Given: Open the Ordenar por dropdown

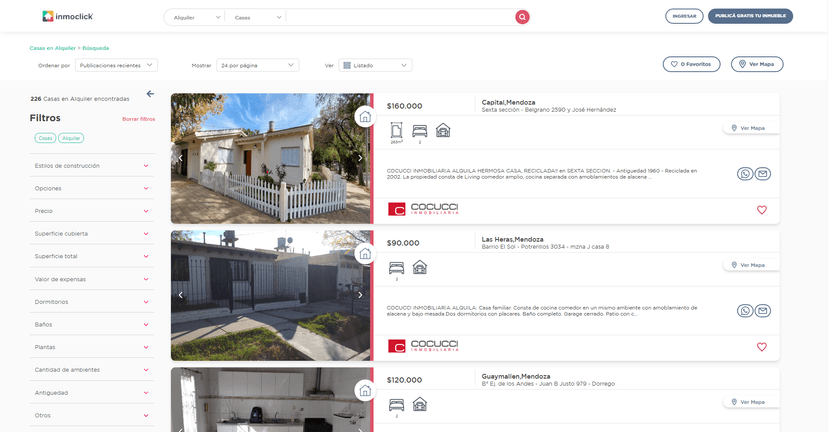Looking at the screenshot, I should click(x=116, y=65).
